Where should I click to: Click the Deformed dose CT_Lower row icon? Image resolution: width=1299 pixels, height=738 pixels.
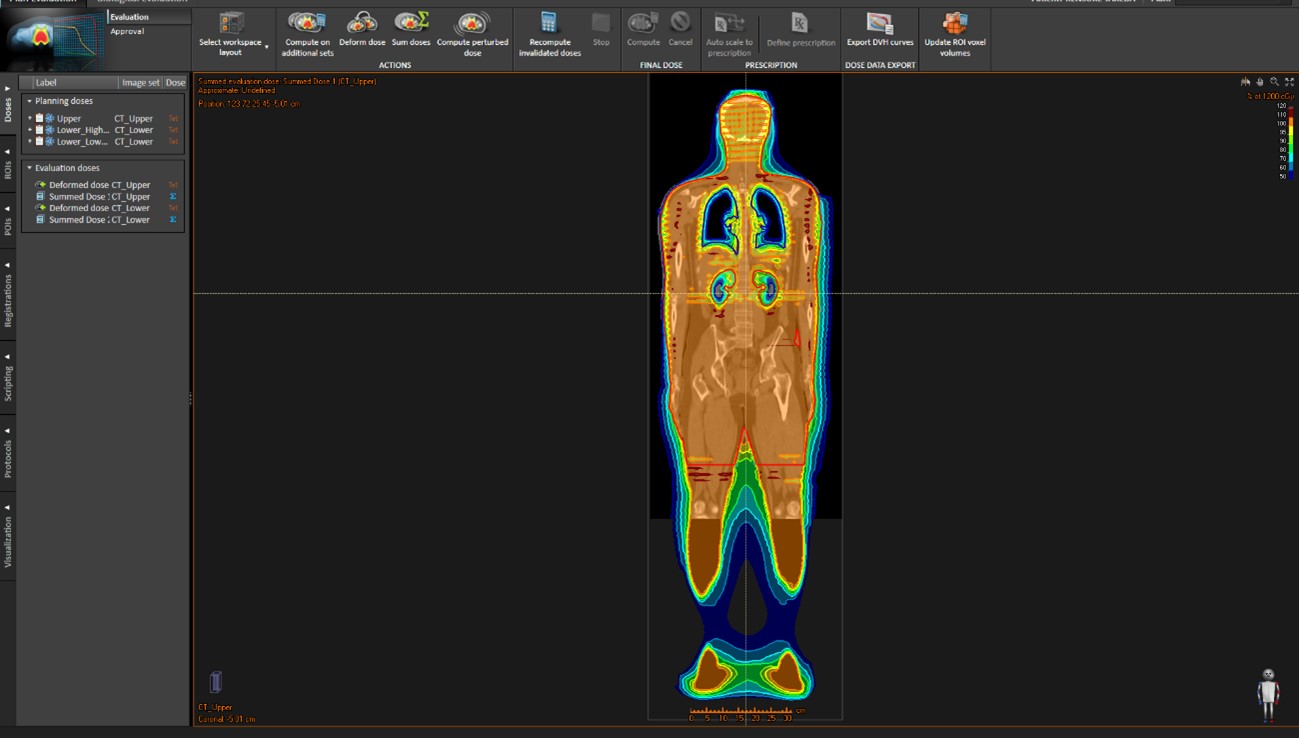tap(40, 208)
